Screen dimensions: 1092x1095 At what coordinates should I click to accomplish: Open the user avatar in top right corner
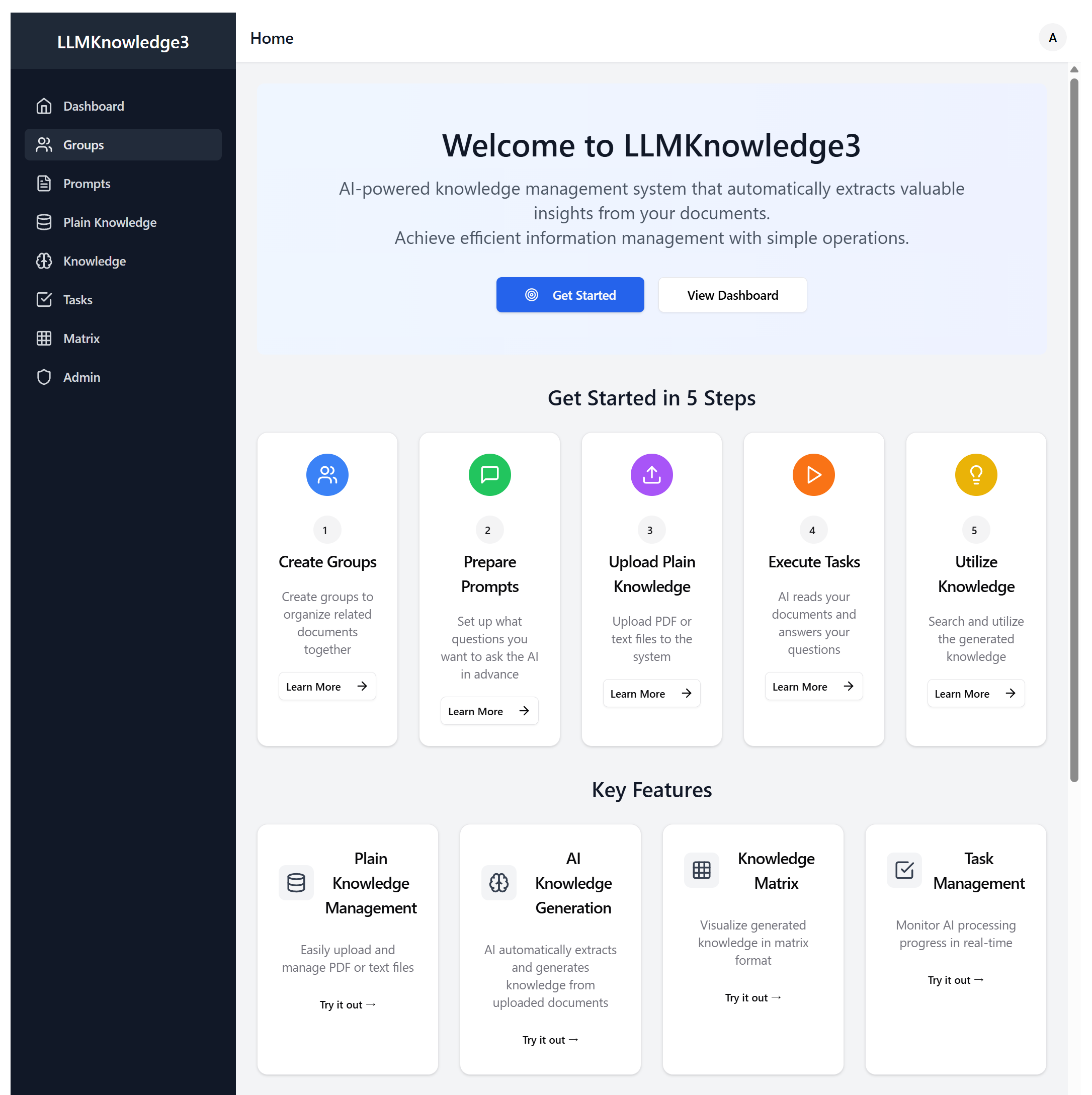click(x=1052, y=37)
